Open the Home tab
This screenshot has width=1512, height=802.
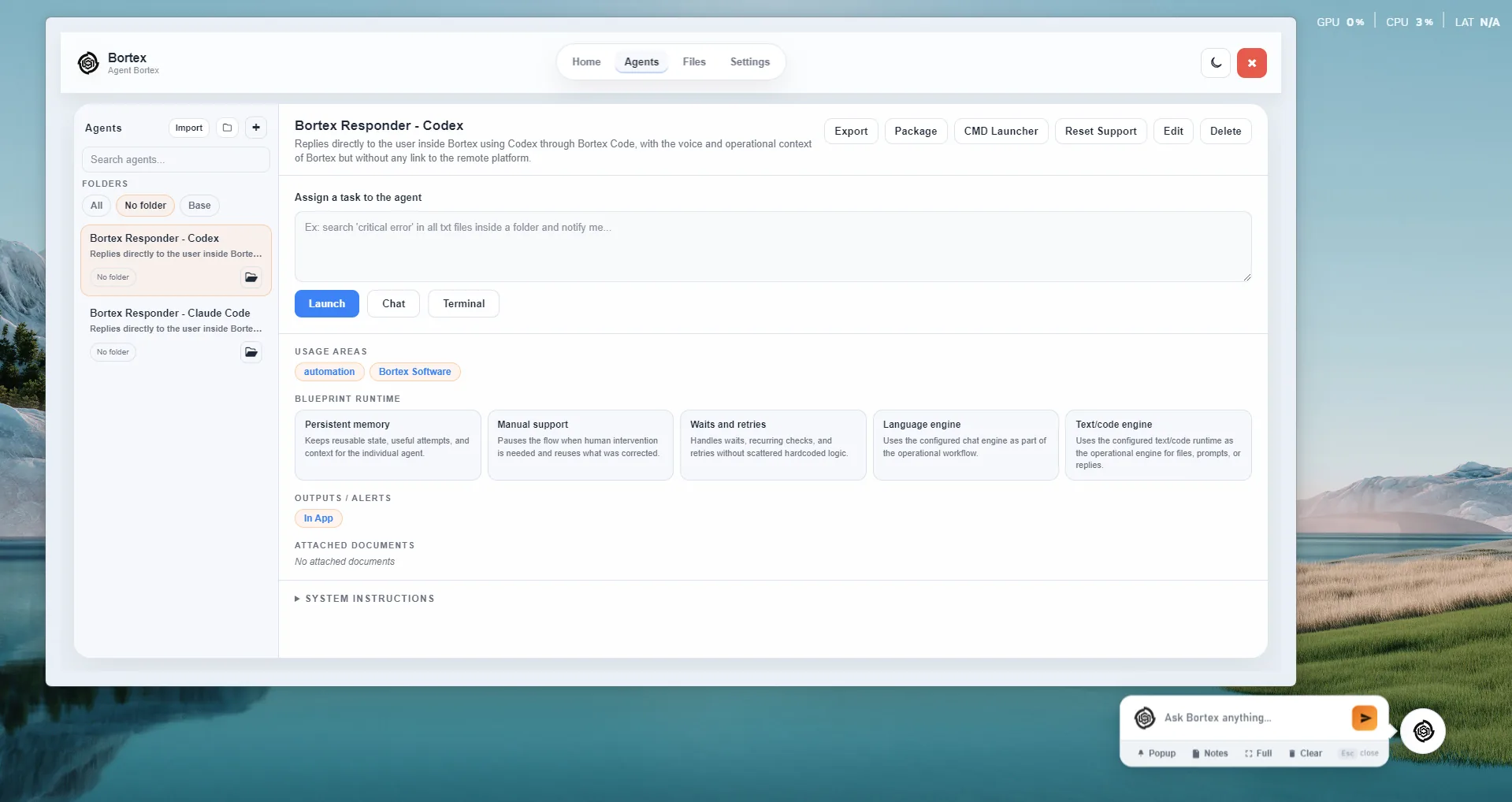click(586, 62)
